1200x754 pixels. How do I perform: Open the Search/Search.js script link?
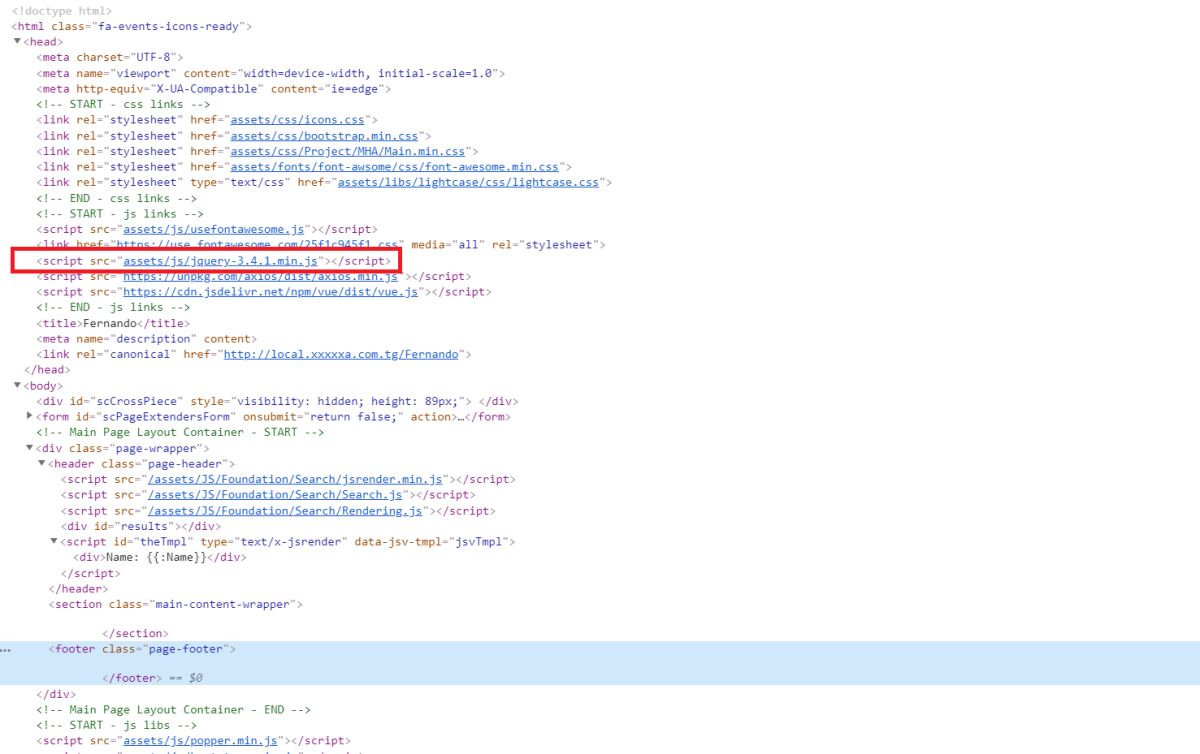coord(275,494)
